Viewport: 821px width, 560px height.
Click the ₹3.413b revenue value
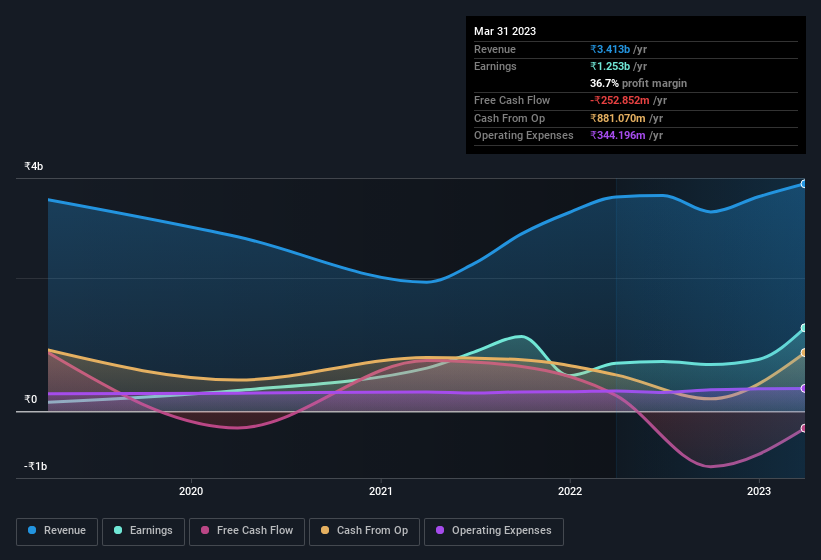click(610, 49)
